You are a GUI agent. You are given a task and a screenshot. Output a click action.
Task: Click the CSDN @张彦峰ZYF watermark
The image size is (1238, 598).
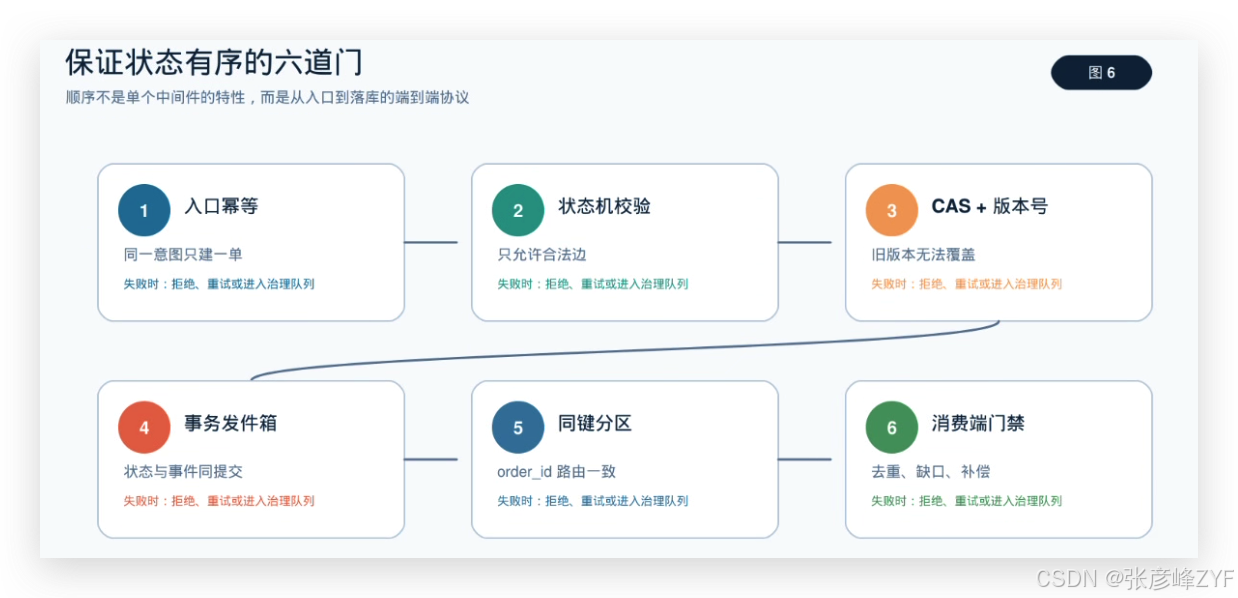[1135, 578]
